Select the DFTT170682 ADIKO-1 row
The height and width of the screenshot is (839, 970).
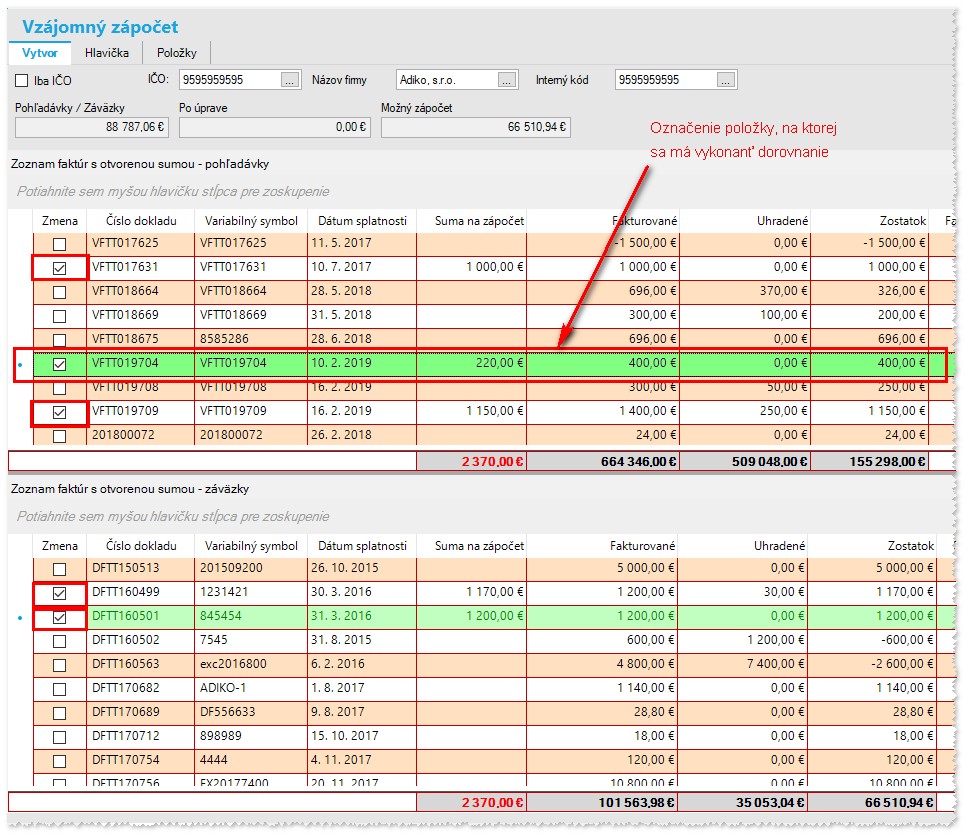click(485, 688)
